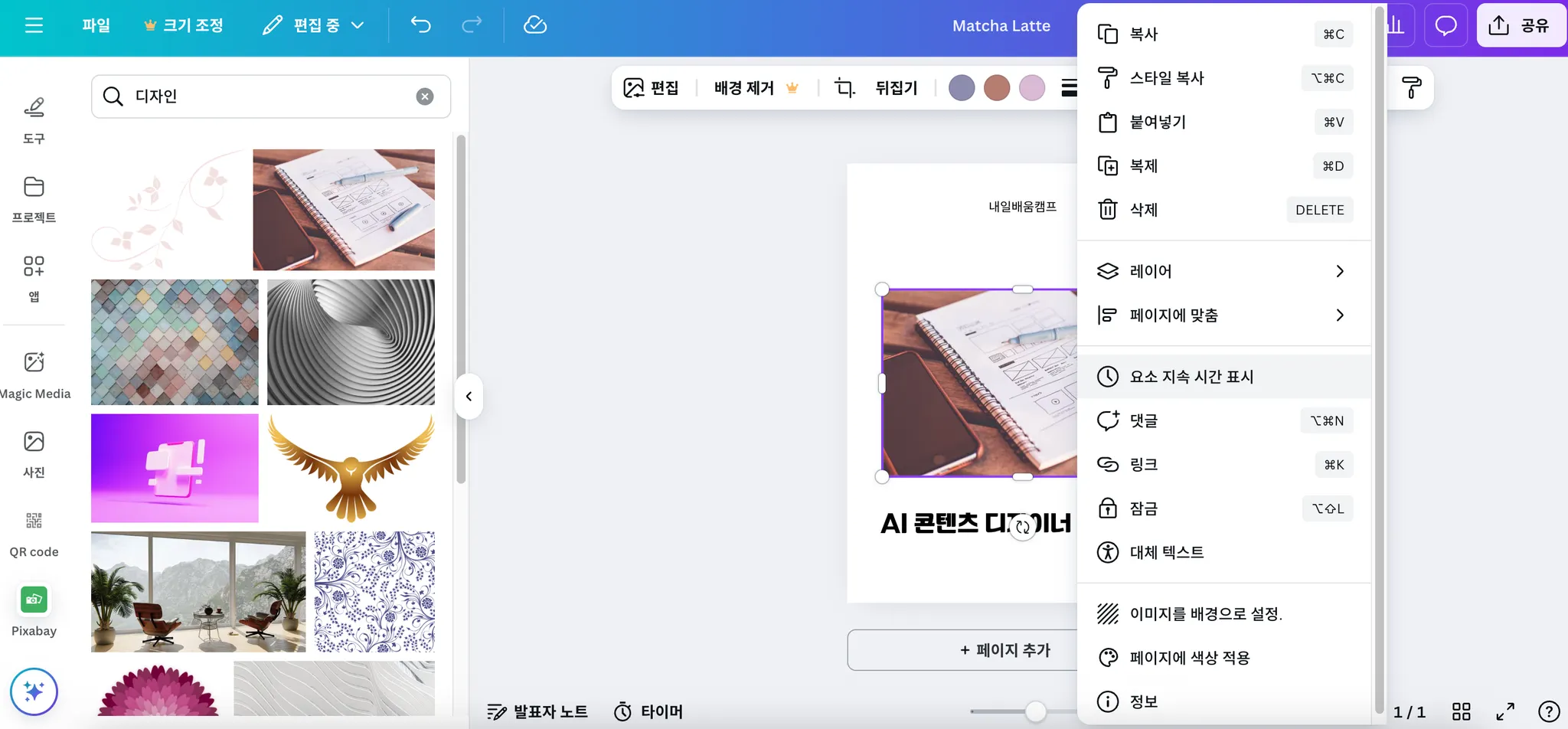Choose 복제 duplicate in context menu

tap(1223, 165)
